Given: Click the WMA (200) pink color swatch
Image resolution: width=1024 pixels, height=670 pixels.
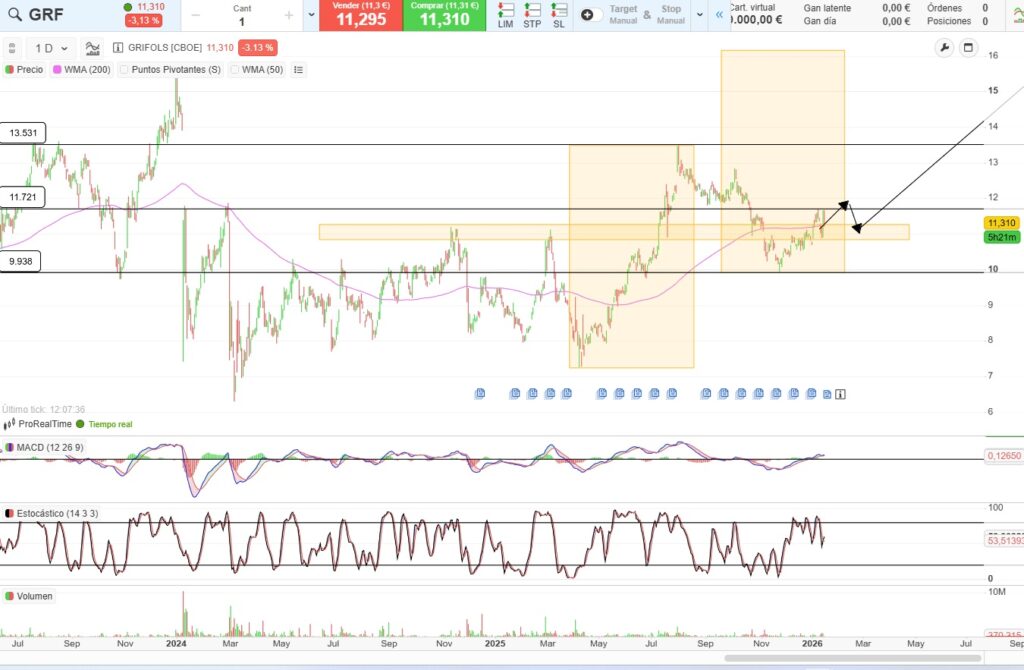Looking at the screenshot, I should (x=56, y=70).
